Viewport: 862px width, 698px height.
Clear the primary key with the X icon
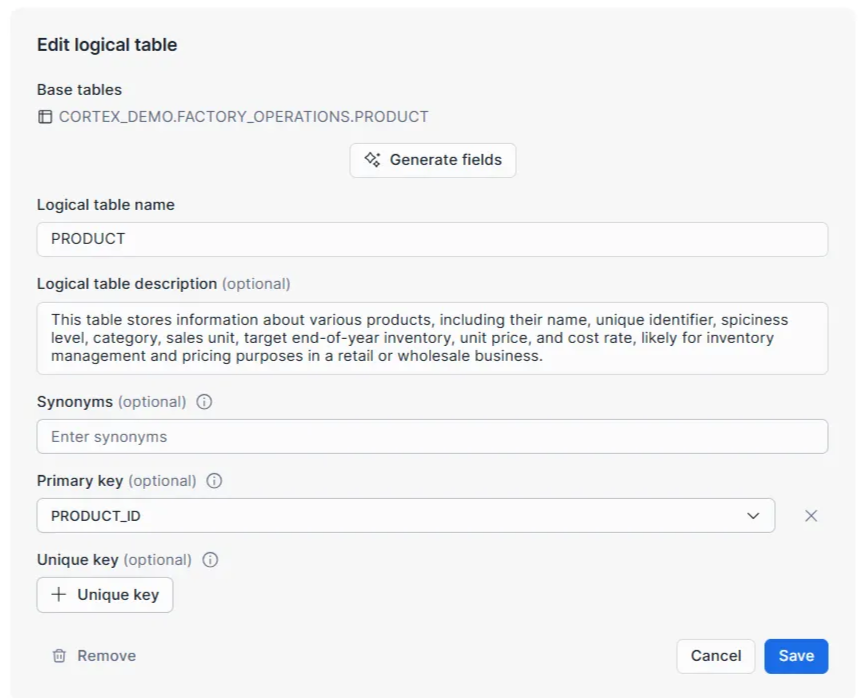tap(811, 516)
